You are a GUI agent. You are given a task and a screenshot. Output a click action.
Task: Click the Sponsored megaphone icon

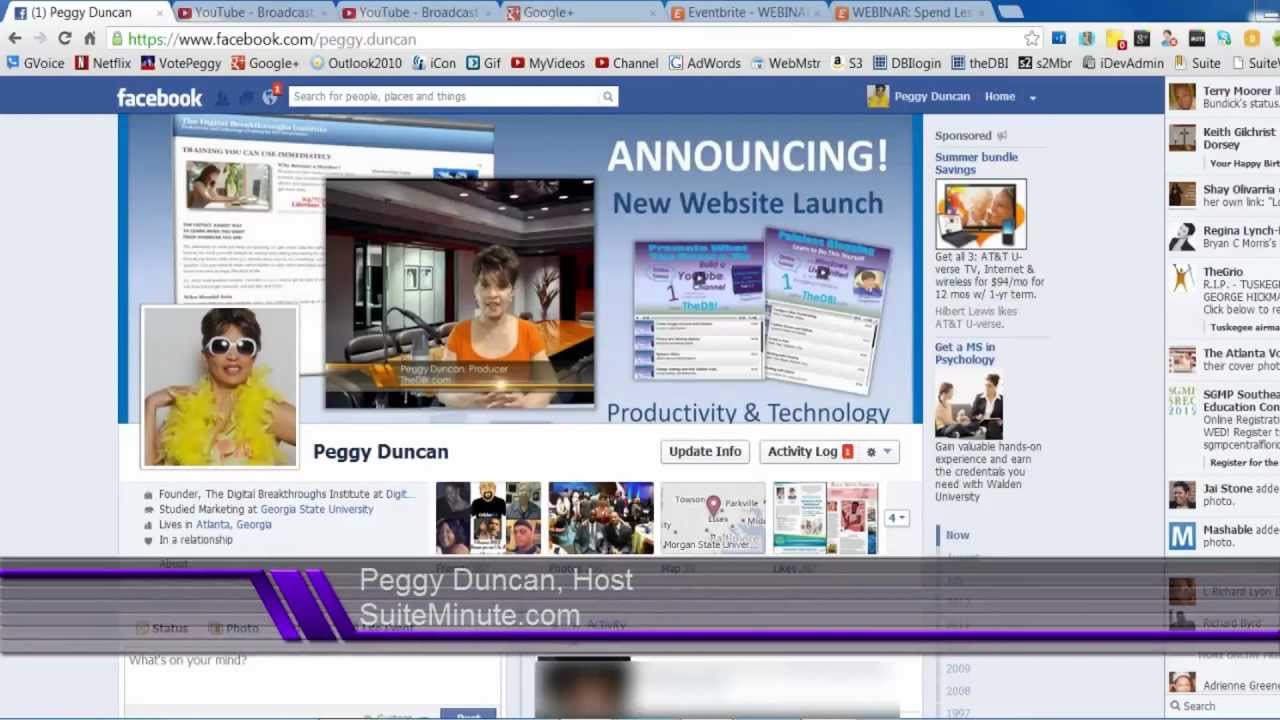point(1002,136)
